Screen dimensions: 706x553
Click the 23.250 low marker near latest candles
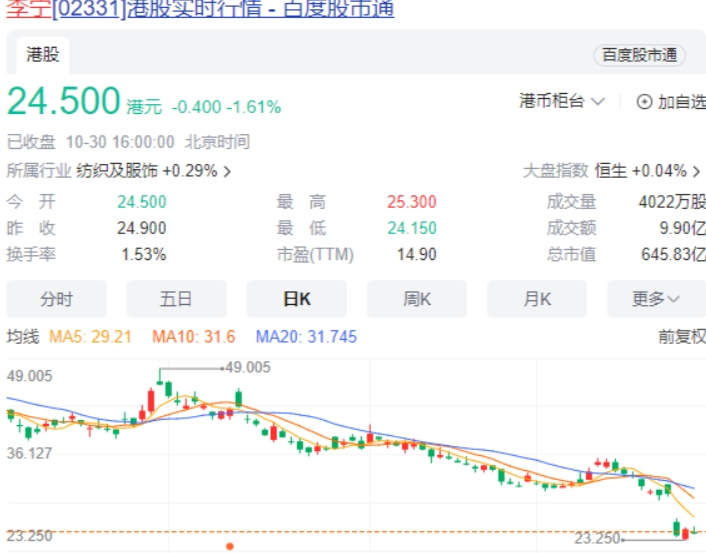[x=597, y=538]
